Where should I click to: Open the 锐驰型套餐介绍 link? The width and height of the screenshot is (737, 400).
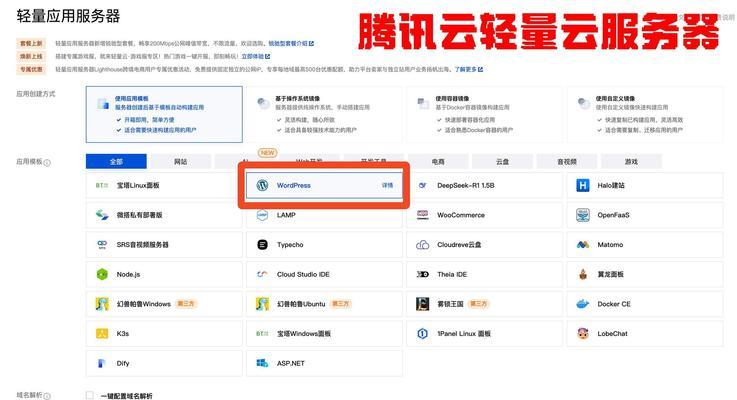pos(291,43)
